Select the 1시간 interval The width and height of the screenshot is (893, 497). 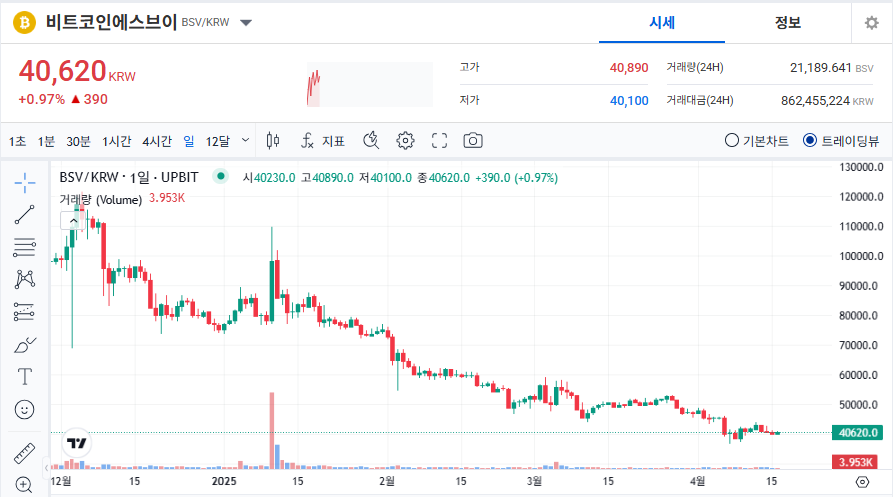(117, 141)
